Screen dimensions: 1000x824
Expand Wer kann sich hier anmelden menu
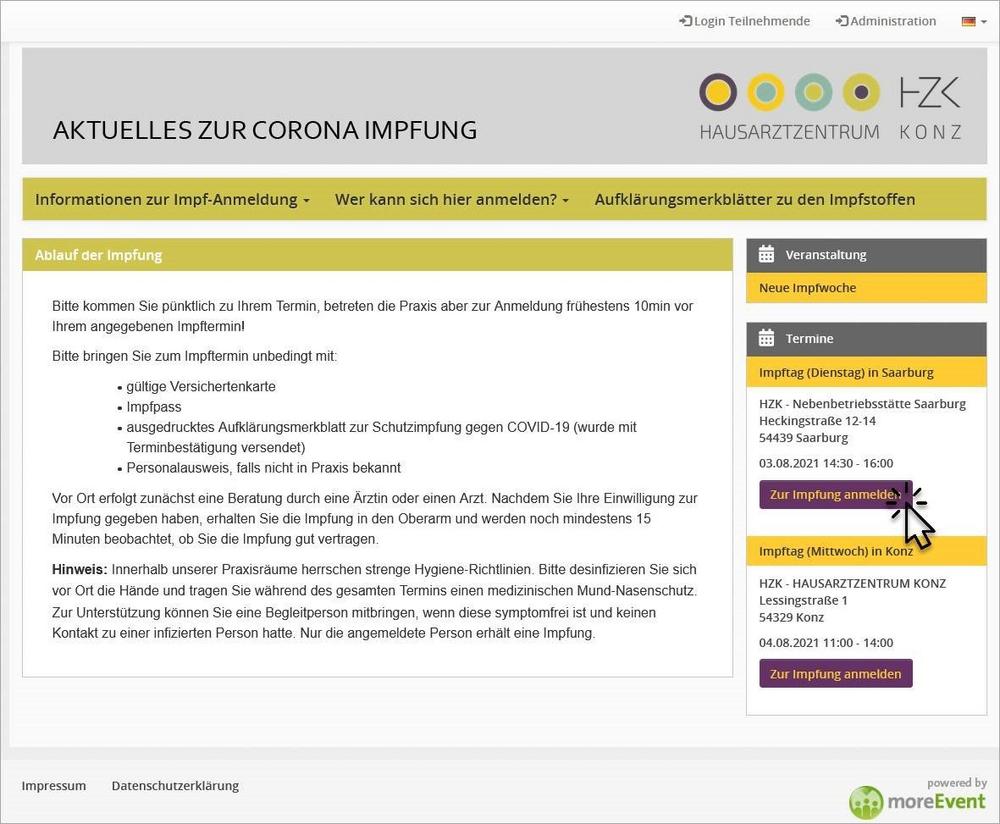tap(452, 200)
